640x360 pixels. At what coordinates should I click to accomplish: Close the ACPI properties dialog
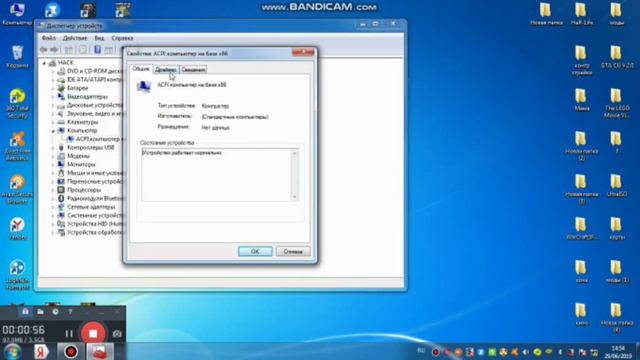coord(303,52)
